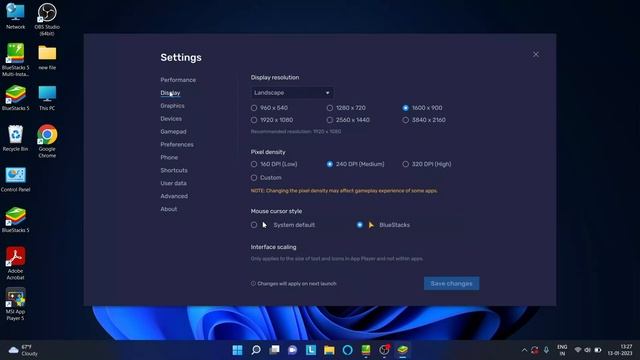The width and height of the screenshot is (640, 360).
Task: Select 1280 x 720 resolution
Action: click(346, 108)
